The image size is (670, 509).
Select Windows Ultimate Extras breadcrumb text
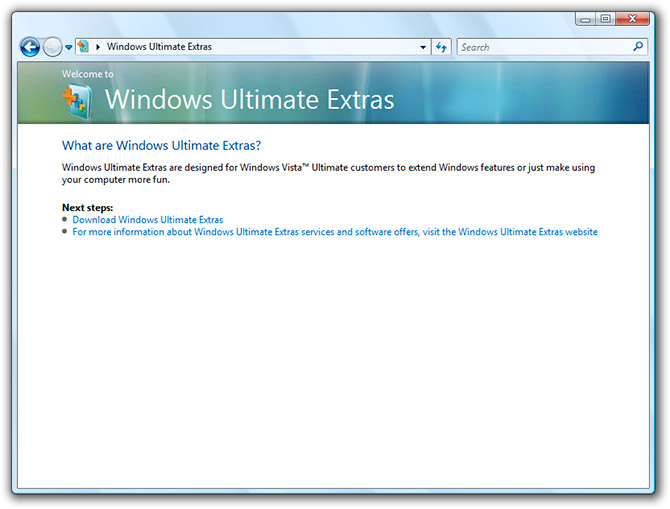159,47
